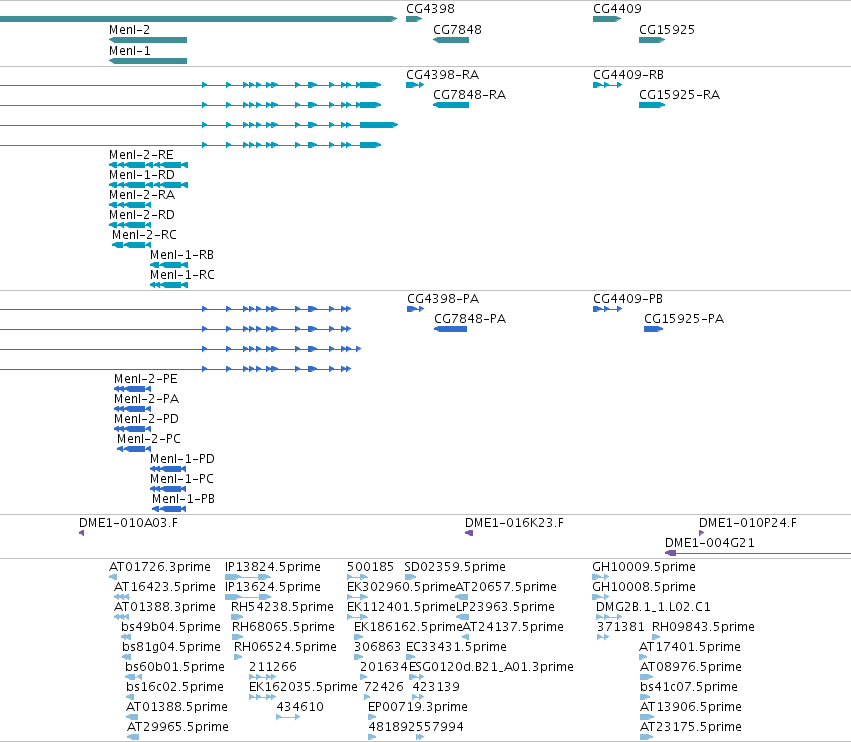Click the Menl-1-PB protein label
The image size is (851, 742).
[183, 500]
